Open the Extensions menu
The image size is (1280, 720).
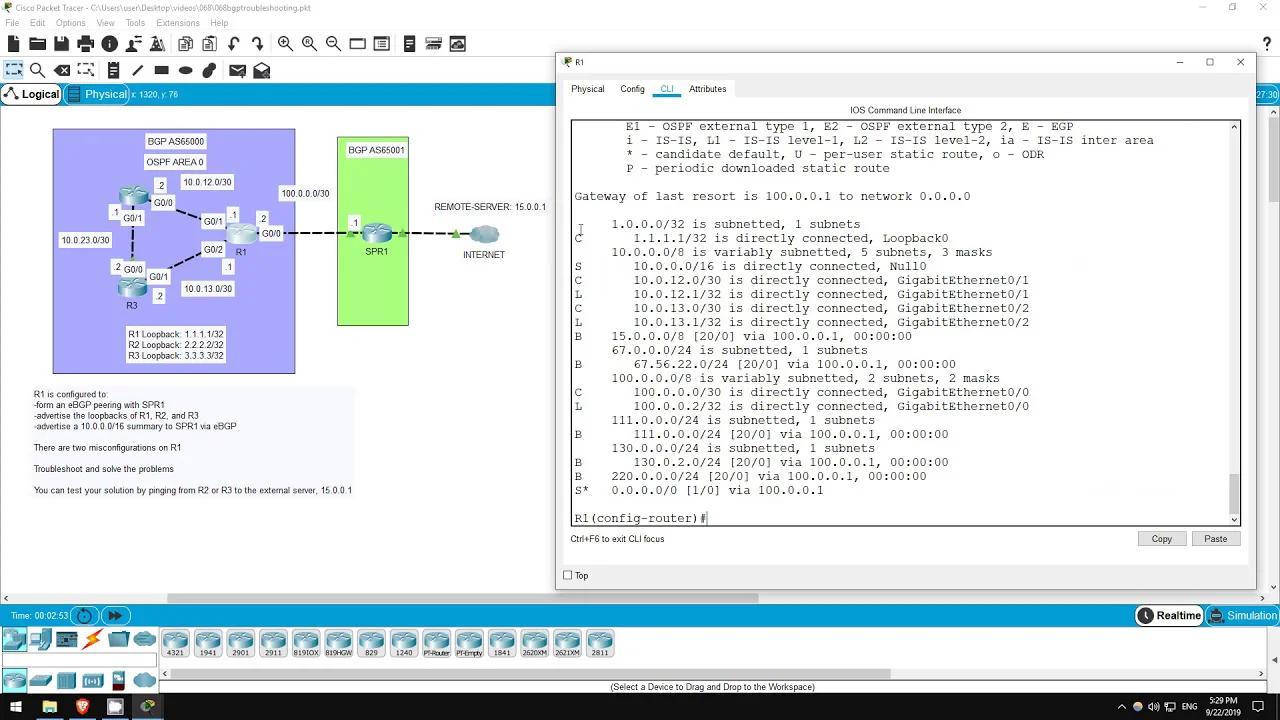click(178, 22)
